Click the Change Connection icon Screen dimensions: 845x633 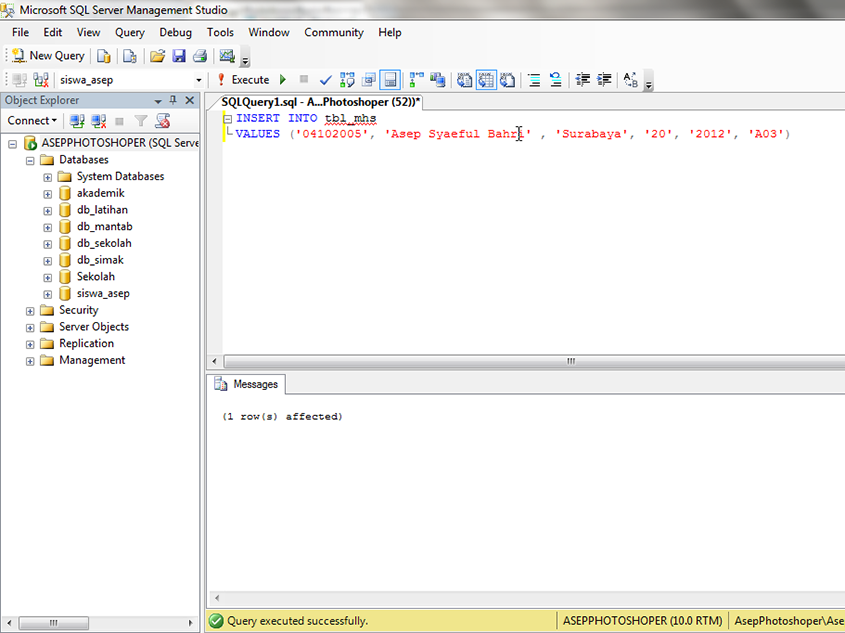[41, 80]
